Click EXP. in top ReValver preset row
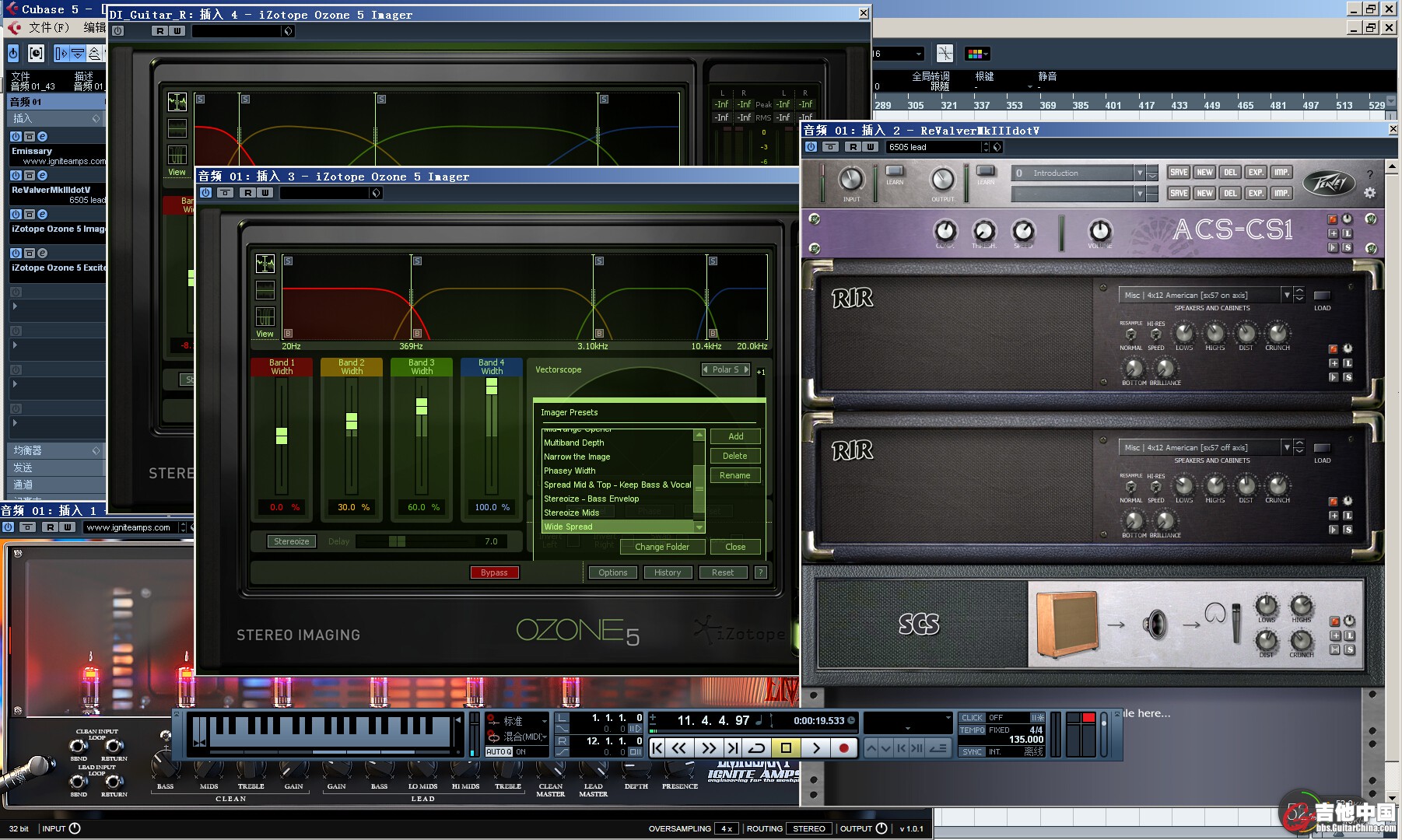 click(x=1256, y=173)
